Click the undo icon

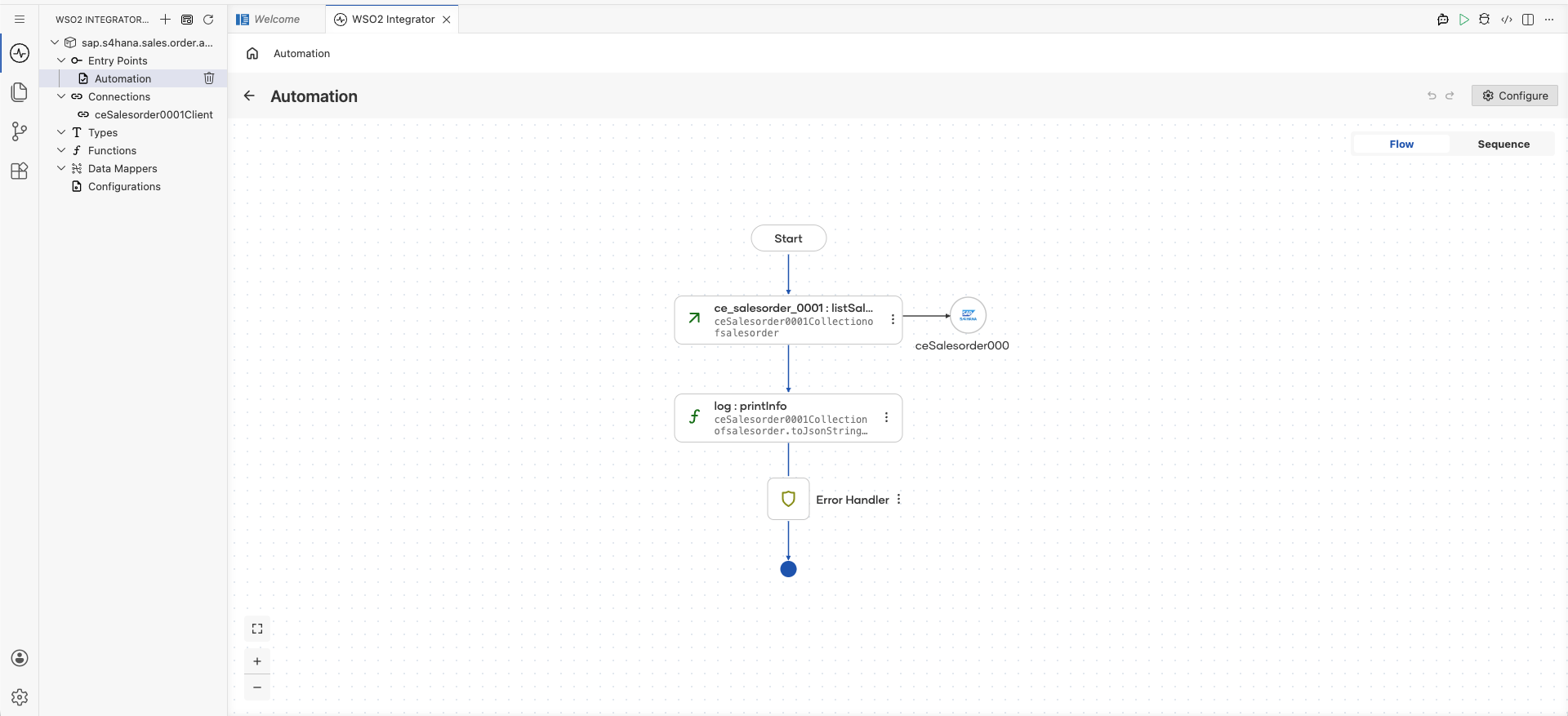[x=1432, y=96]
